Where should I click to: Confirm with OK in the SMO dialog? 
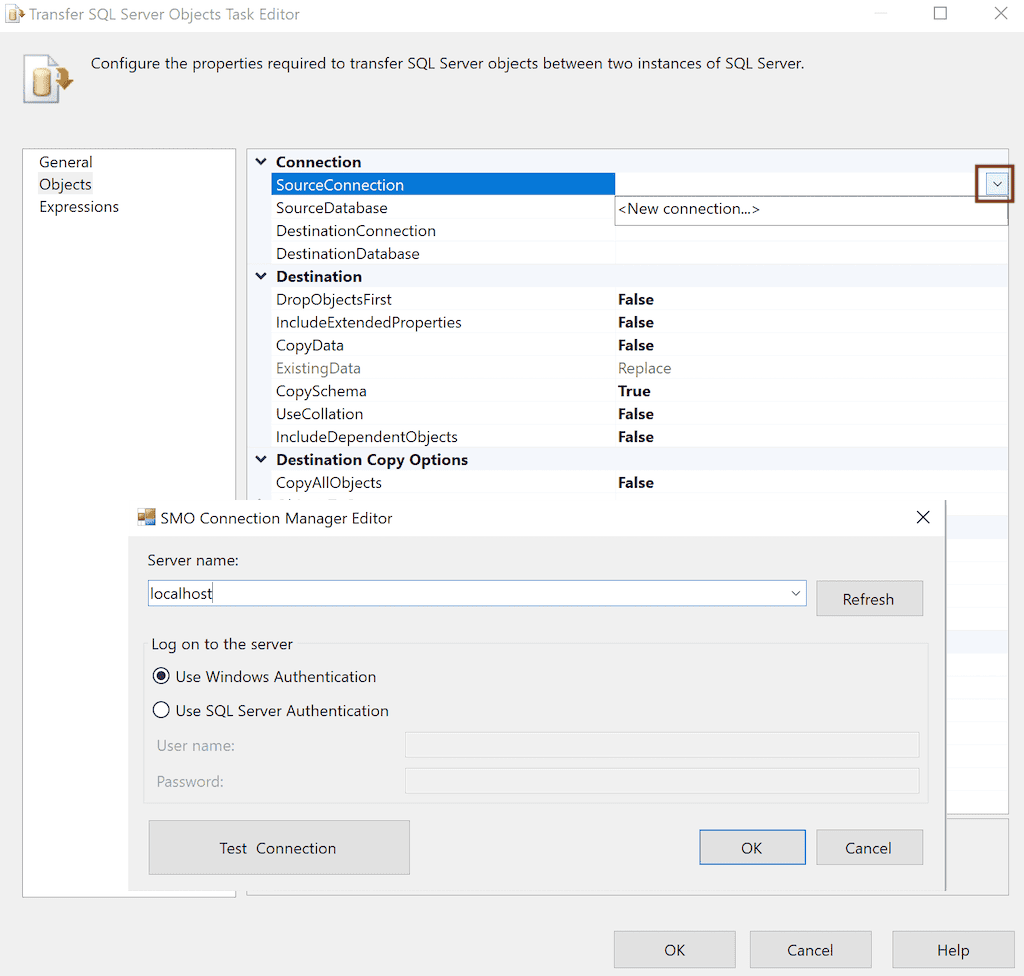752,847
